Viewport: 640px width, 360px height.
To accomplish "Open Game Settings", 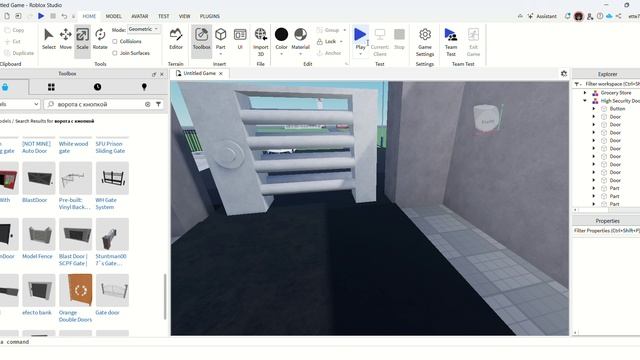I will (x=425, y=42).
